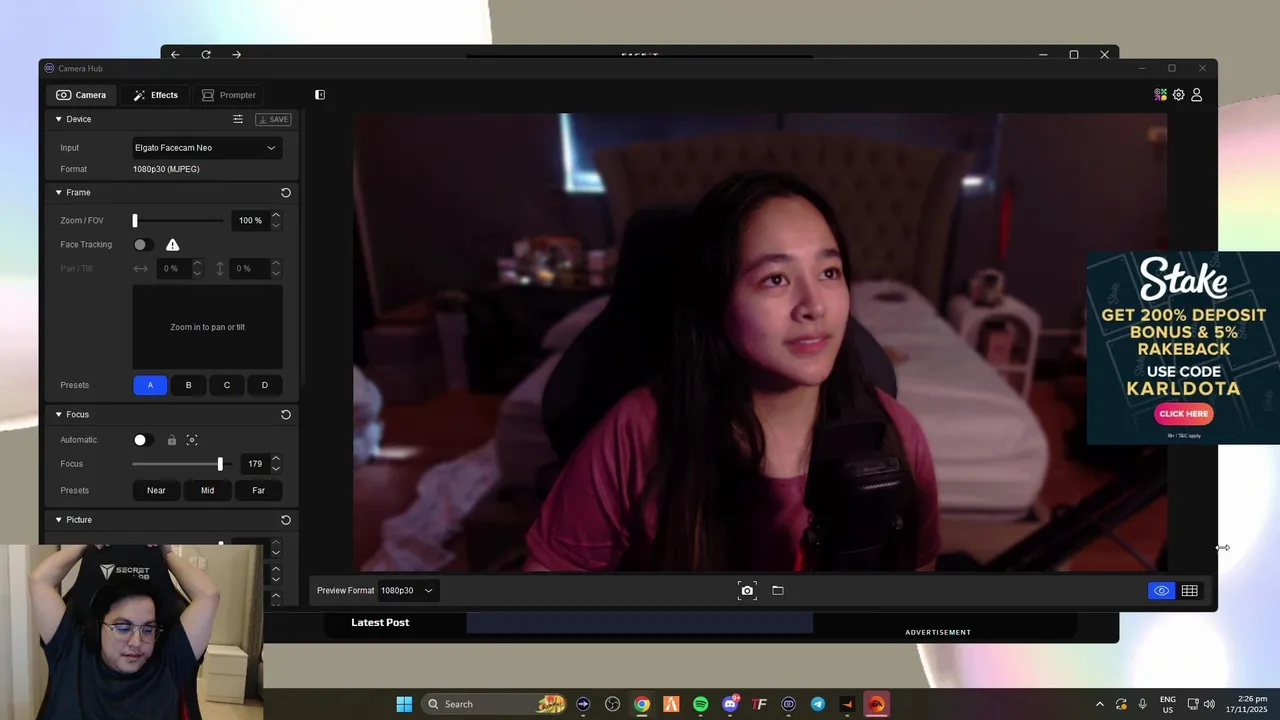Click the SAVE button

273,119
